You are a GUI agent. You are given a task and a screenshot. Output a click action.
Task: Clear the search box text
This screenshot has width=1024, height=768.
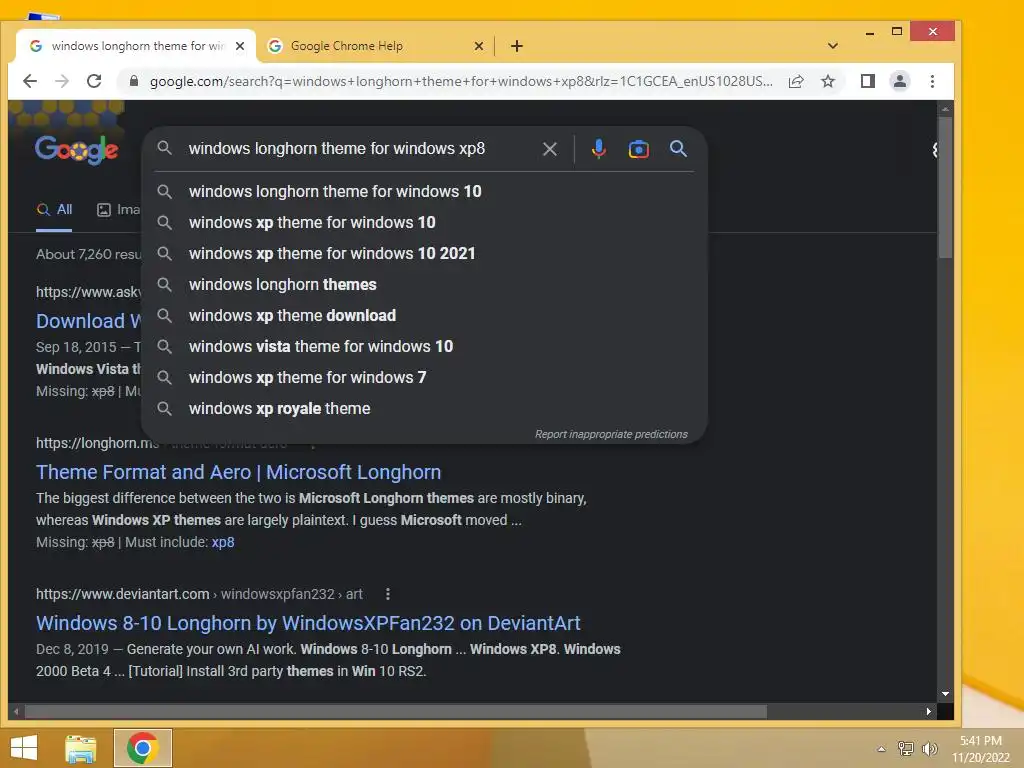click(x=550, y=149)
